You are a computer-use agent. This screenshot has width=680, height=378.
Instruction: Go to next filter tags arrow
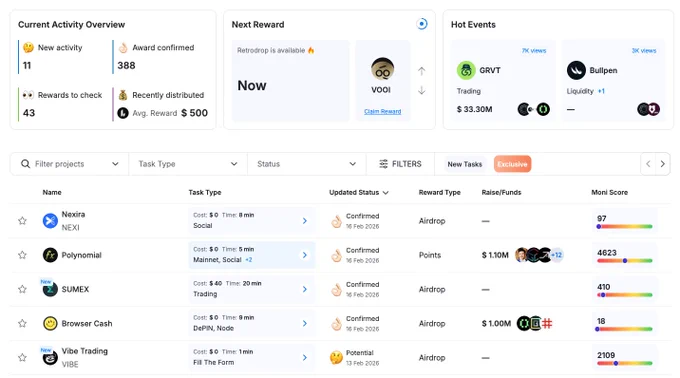tap(663, 164)
